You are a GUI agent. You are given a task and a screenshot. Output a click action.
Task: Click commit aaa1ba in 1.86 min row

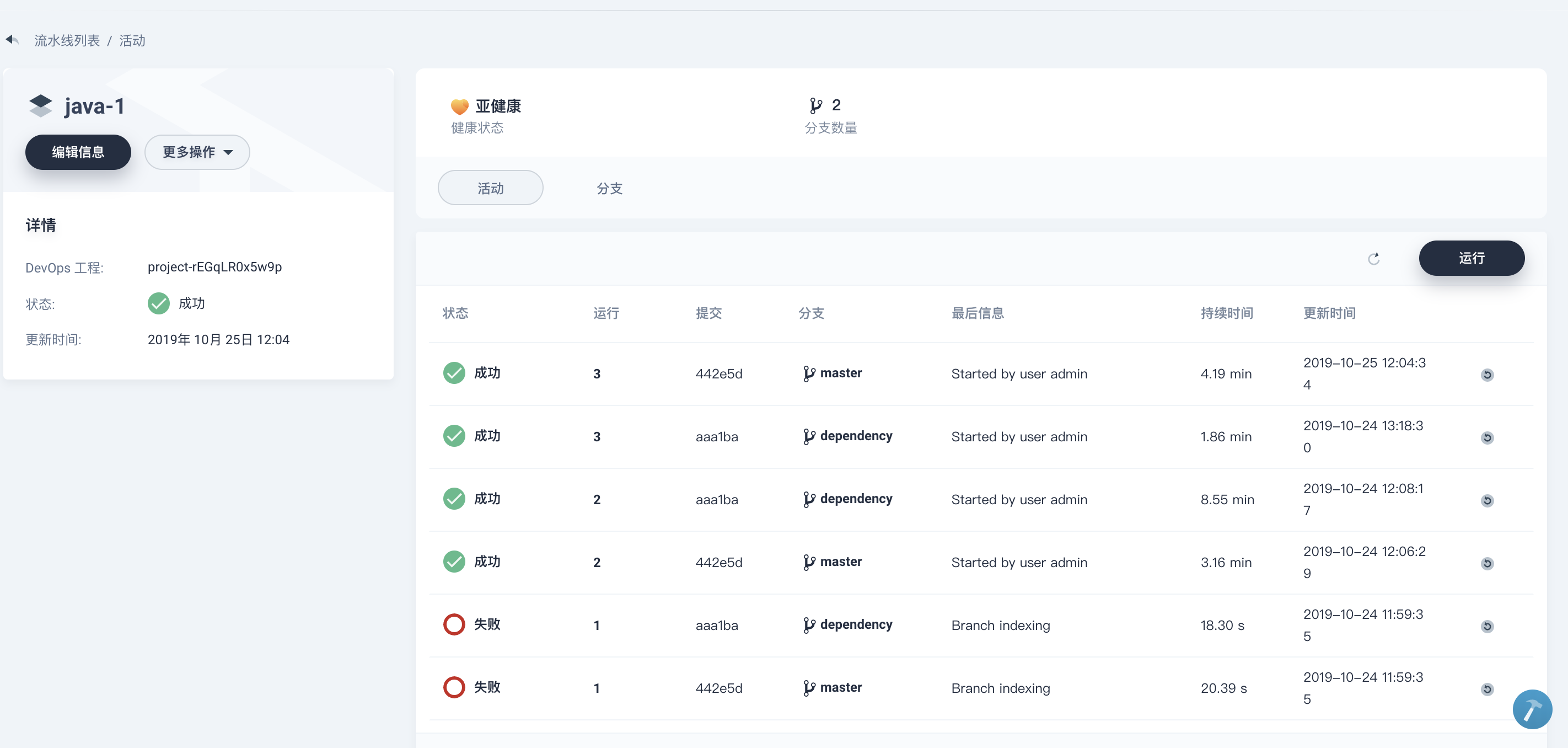pos(716,437)
